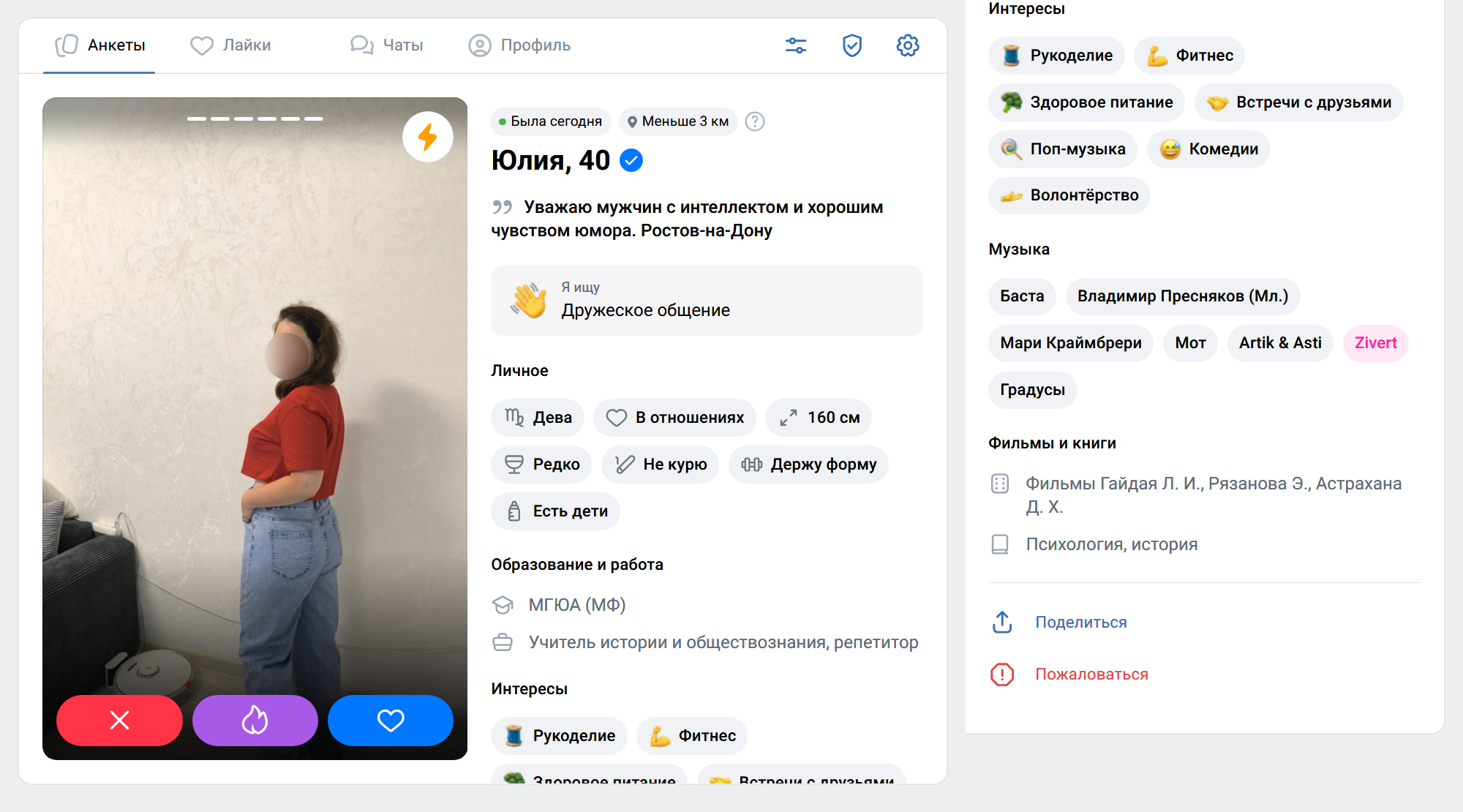The width and height of the screenshot is (1463, 812).
Task: Open settings gear icon
Action: point(908,45)
